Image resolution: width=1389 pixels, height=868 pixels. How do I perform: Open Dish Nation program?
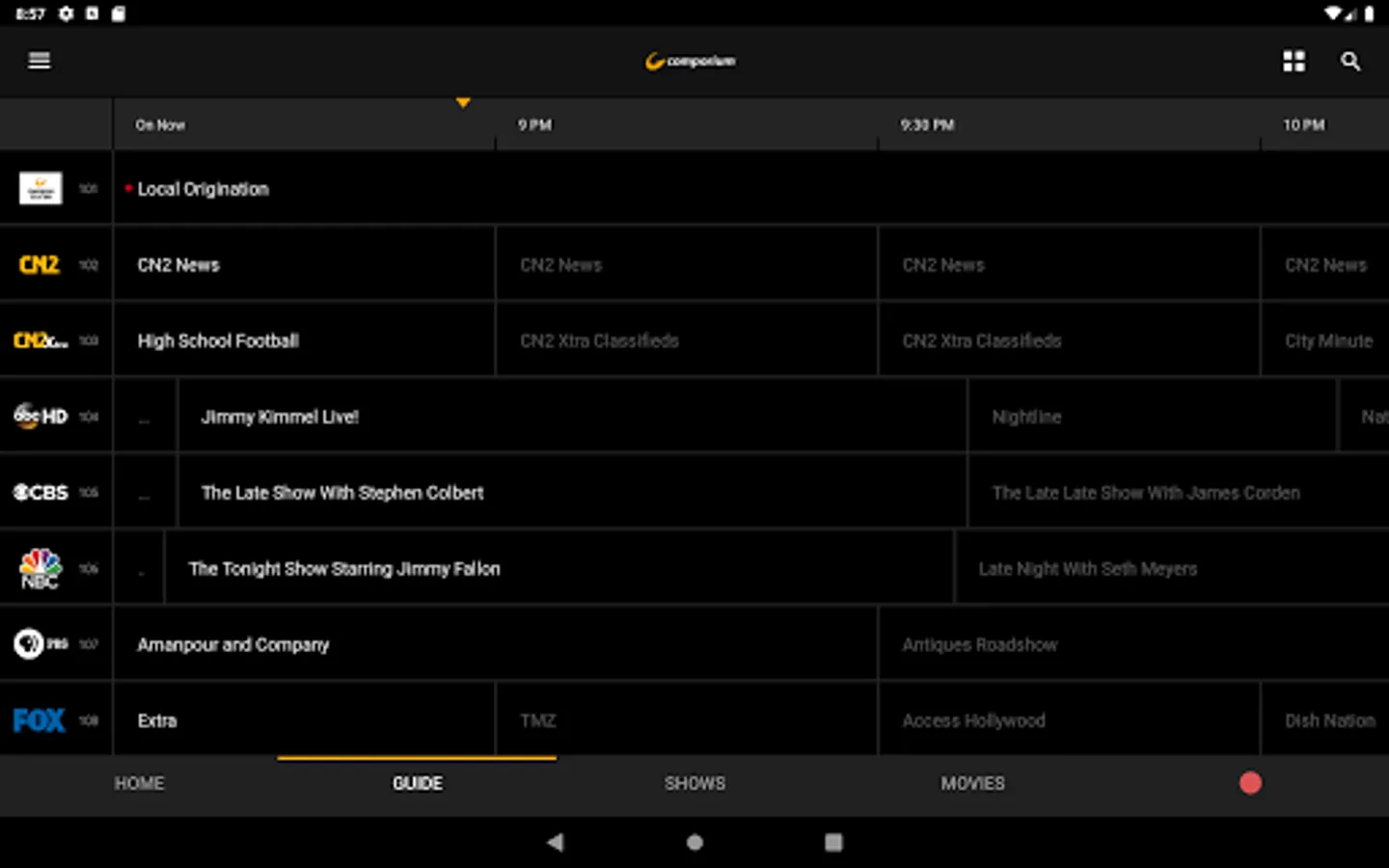click(1325, 720)
